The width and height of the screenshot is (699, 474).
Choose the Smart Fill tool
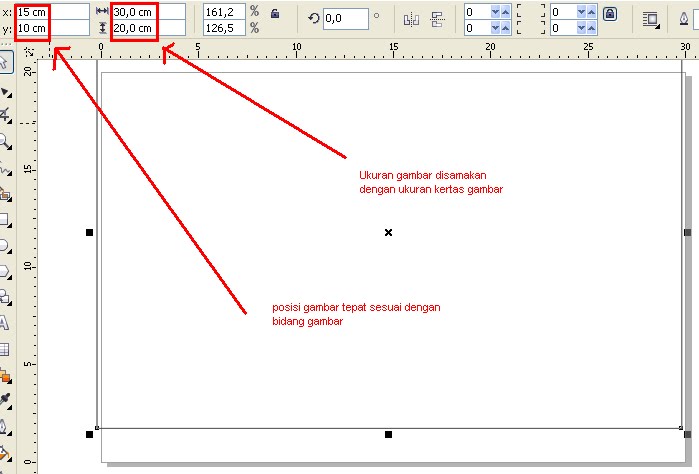click(5, 194)
